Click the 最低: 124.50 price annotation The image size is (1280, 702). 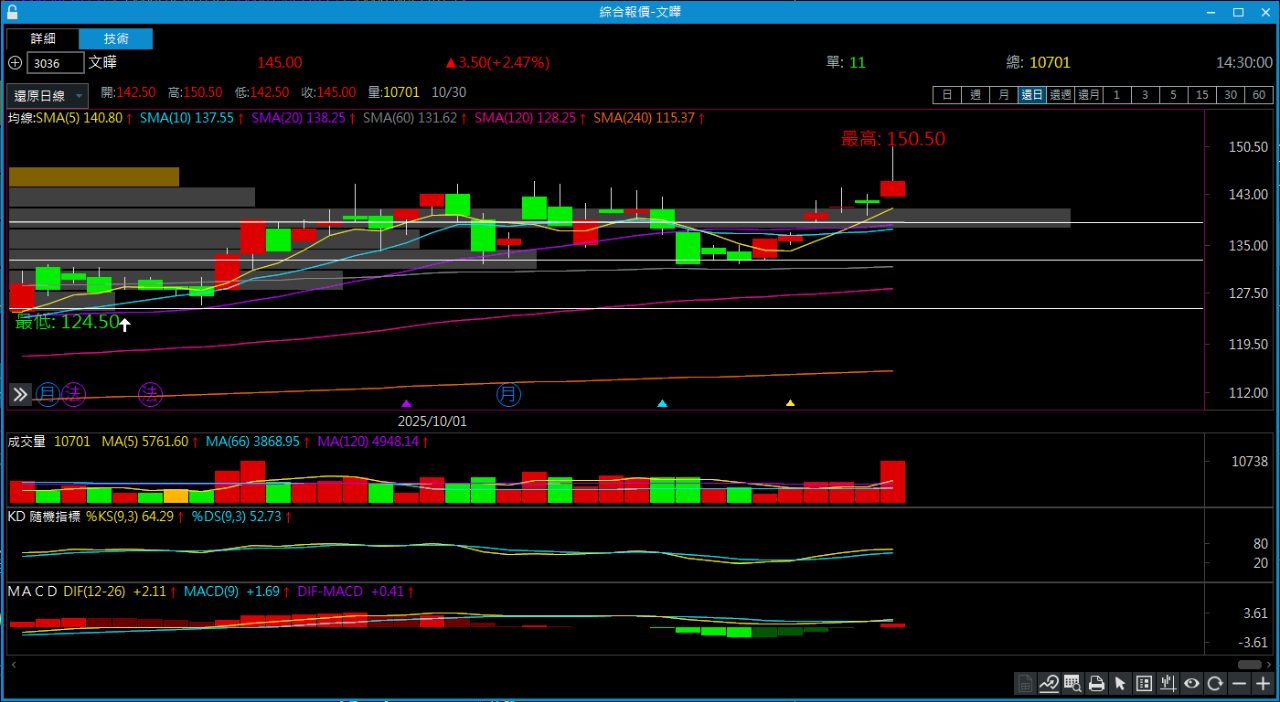click(x=67, y=322)
